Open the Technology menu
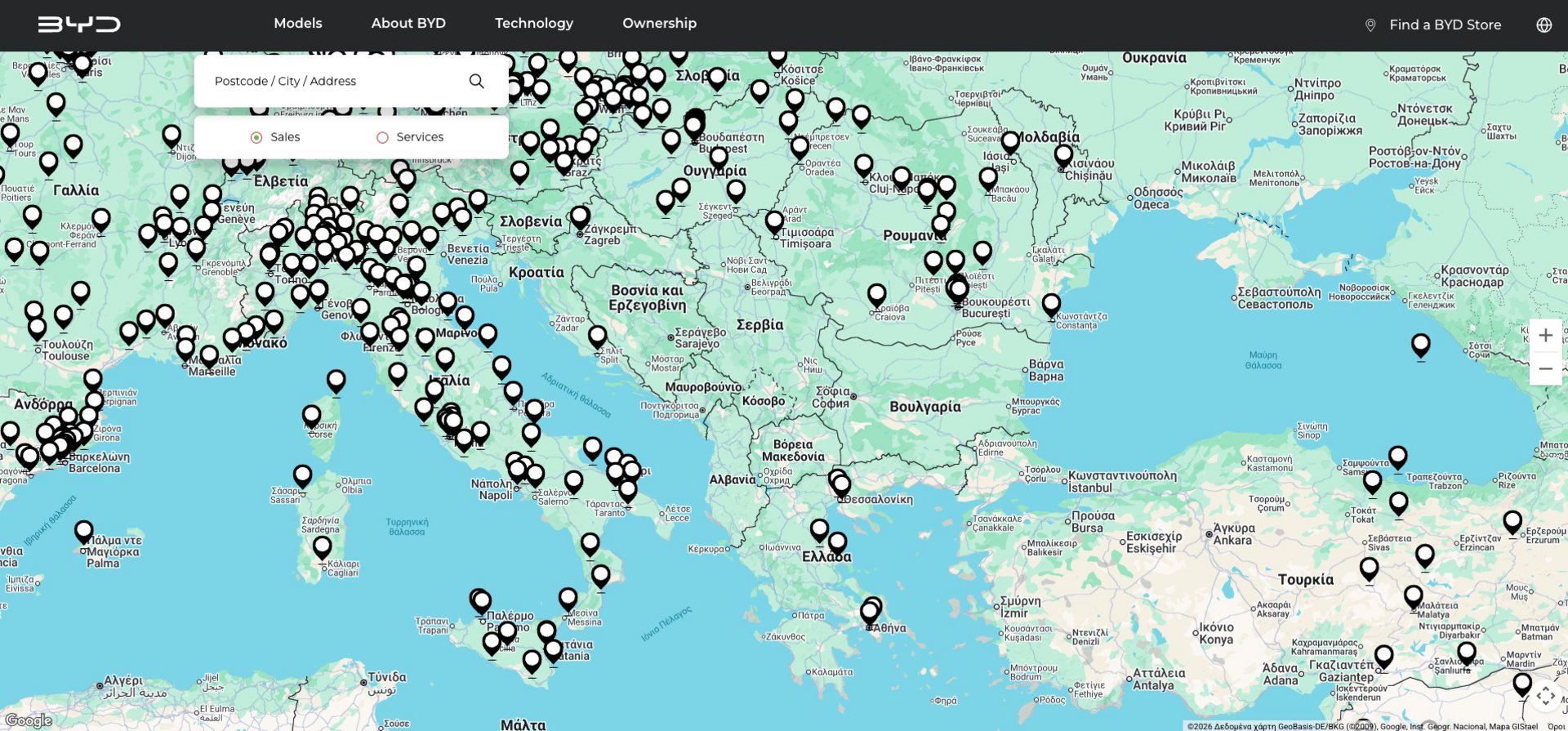This screenshot has height=731, width=1568. [533, 24]
